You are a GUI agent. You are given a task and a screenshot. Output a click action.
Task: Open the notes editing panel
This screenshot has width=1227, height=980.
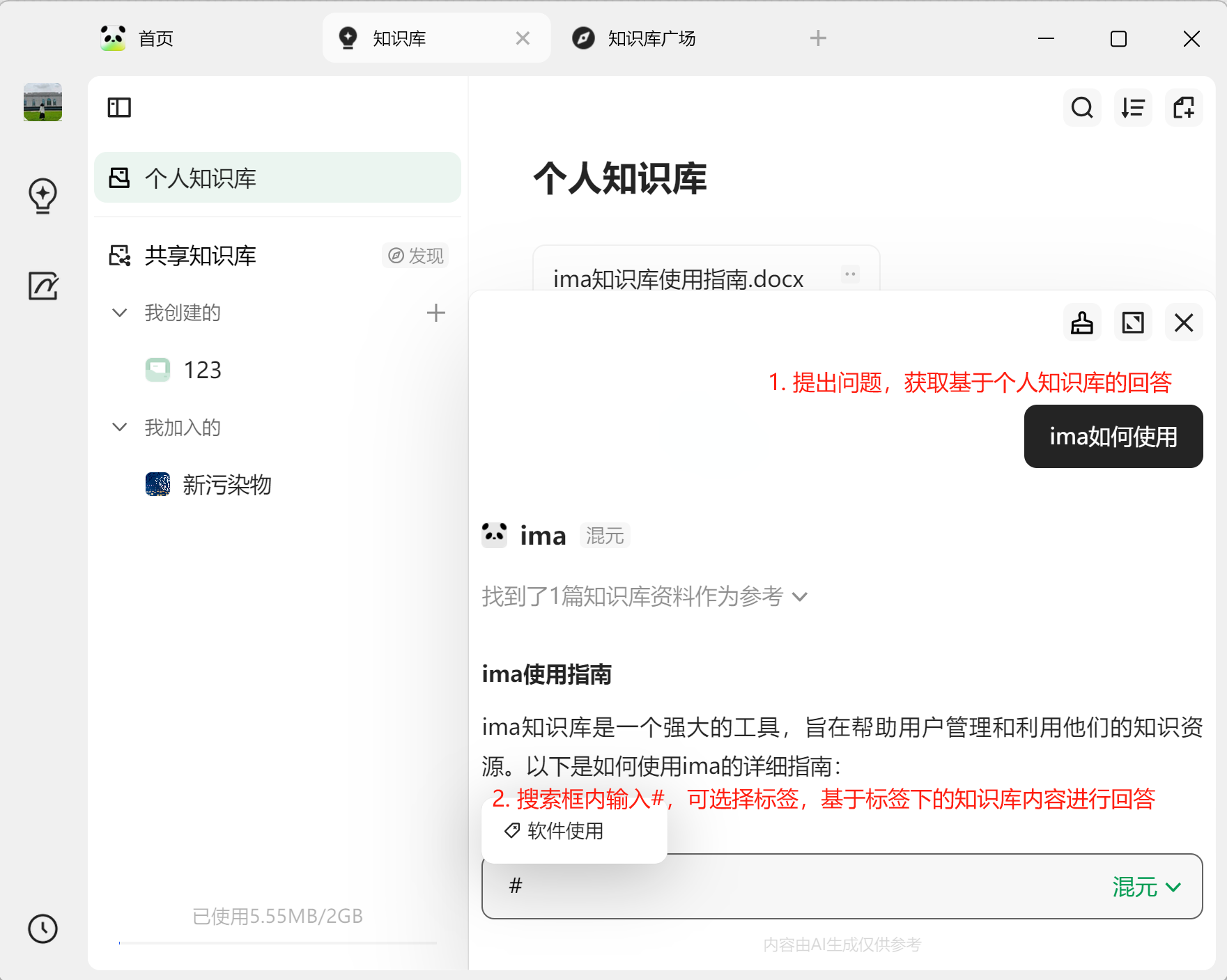click(x=43, y=286)
